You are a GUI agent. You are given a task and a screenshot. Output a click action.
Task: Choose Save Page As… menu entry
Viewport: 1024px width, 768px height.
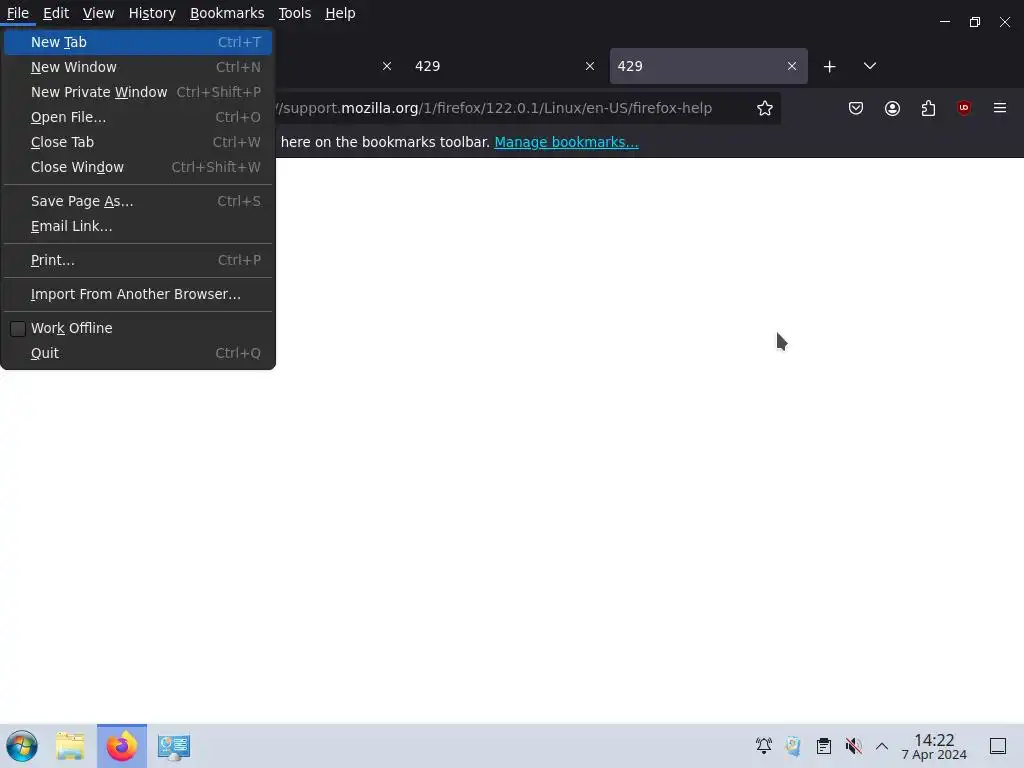[x=138, y=201]
